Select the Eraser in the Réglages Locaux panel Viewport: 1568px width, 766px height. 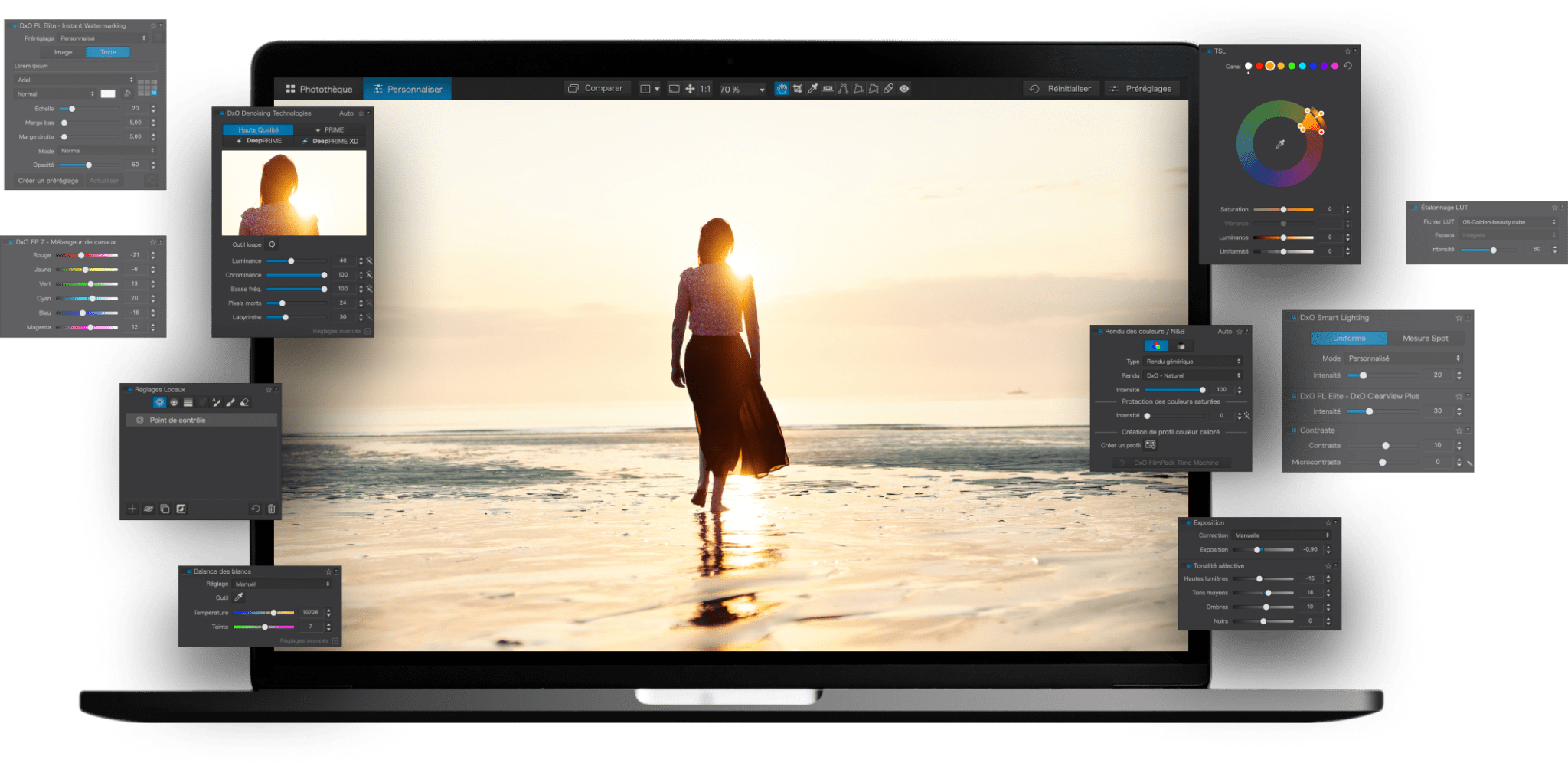tap(245, 402)
